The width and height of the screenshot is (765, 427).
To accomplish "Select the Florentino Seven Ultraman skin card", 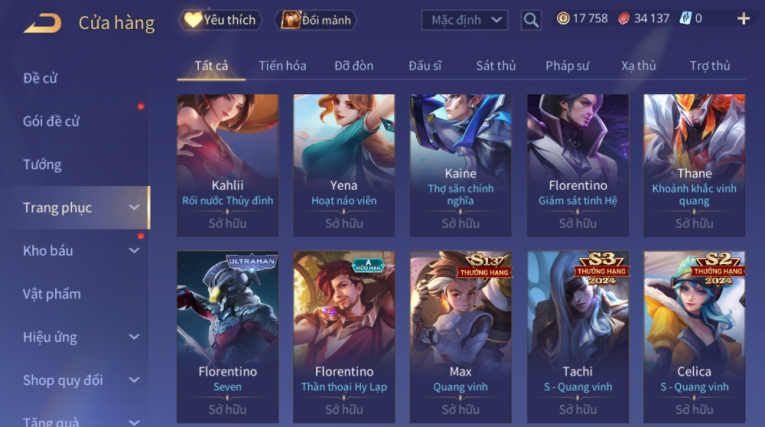I will (x=227, y=337).
